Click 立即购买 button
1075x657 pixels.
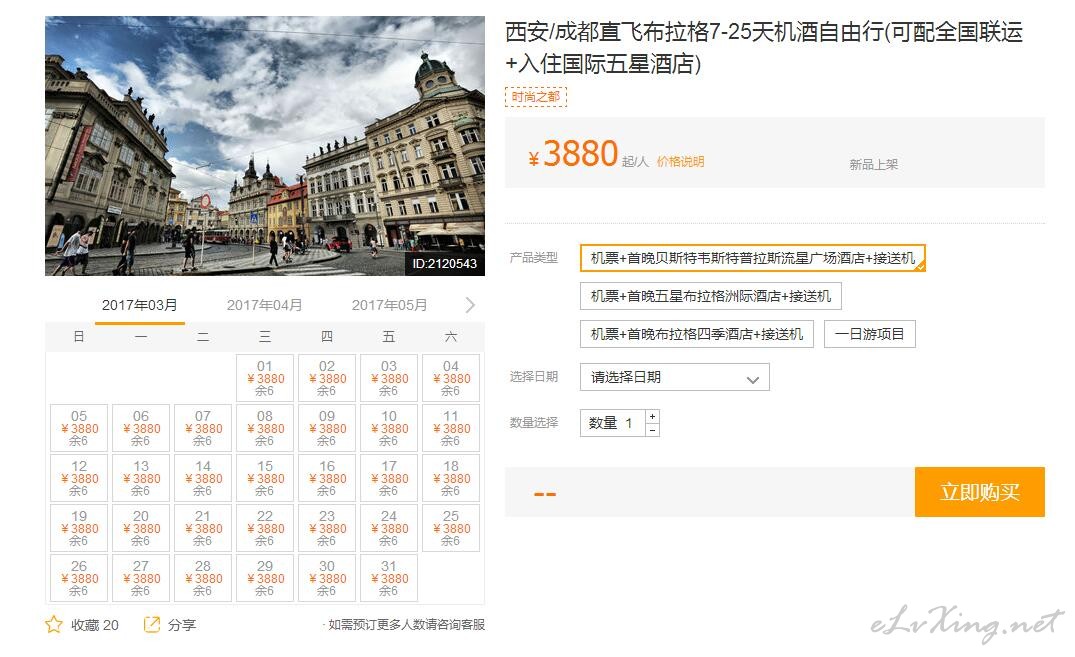point(980,492)
